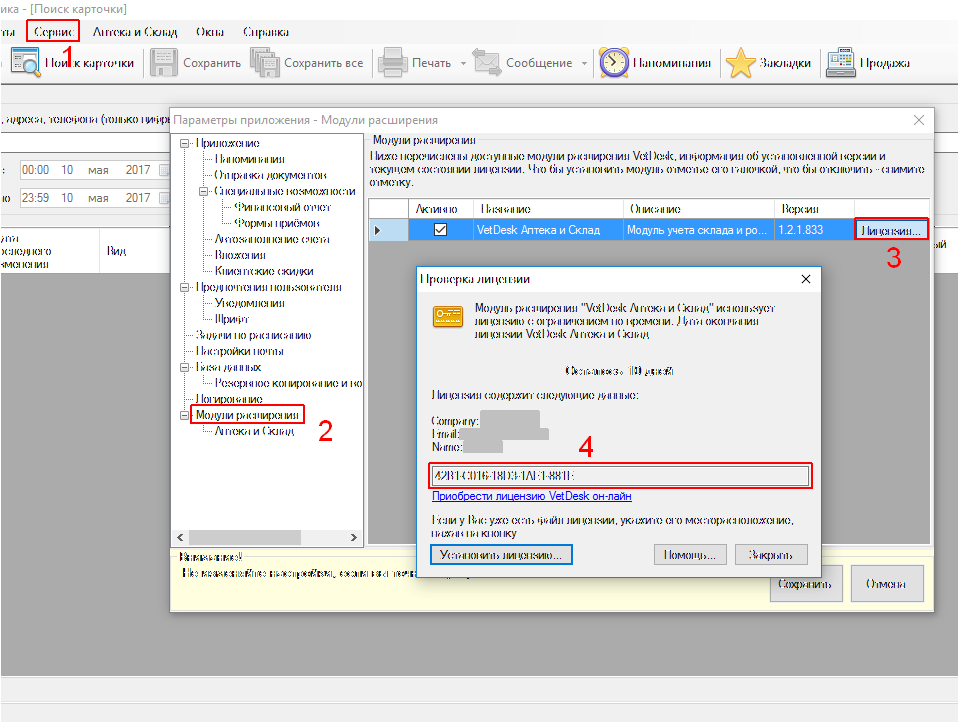The height and width of the screenshot is (723, 959).
Task: Click the license code text field
Action: (620, 475)
